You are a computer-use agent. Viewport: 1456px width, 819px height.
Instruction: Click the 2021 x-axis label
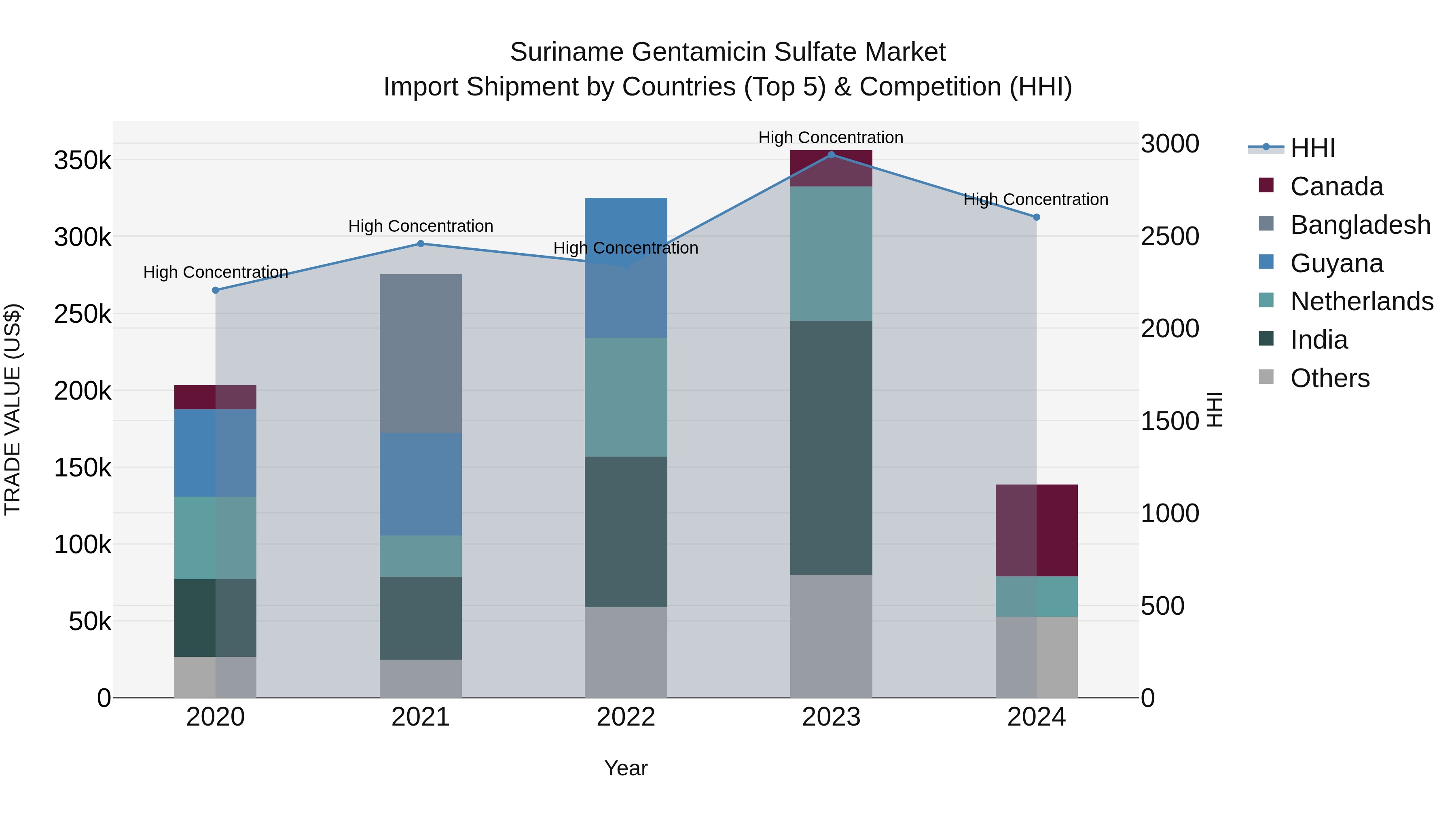pyautogui.click(x=421, y=717)
